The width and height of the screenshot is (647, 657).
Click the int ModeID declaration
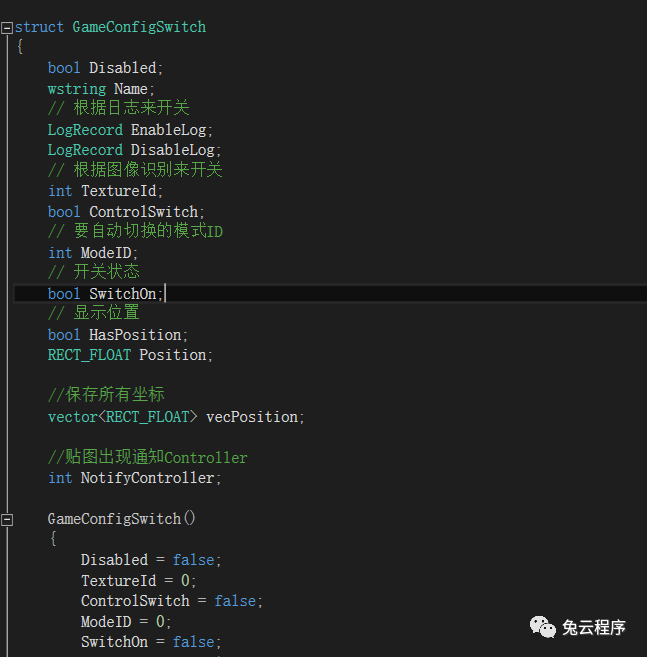point(93,253)
